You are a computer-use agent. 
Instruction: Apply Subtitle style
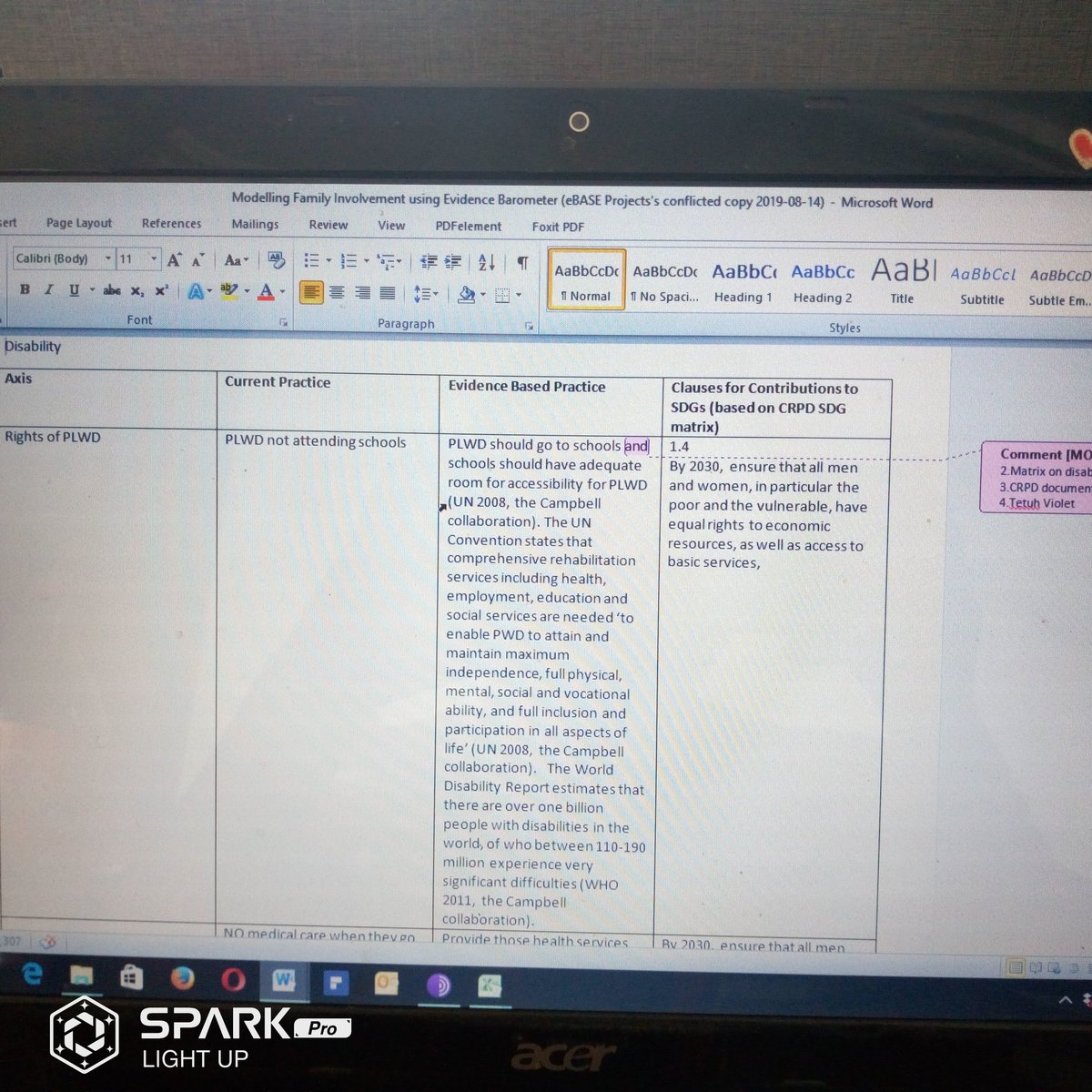983,286
